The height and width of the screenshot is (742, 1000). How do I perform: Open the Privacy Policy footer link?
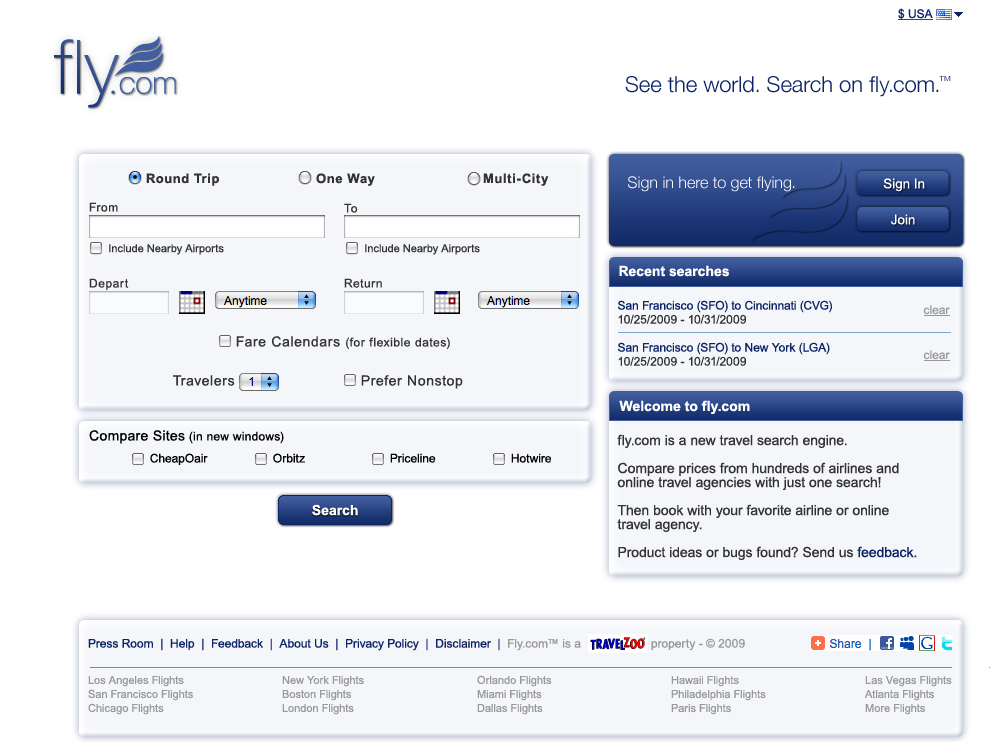coord(381,644)
